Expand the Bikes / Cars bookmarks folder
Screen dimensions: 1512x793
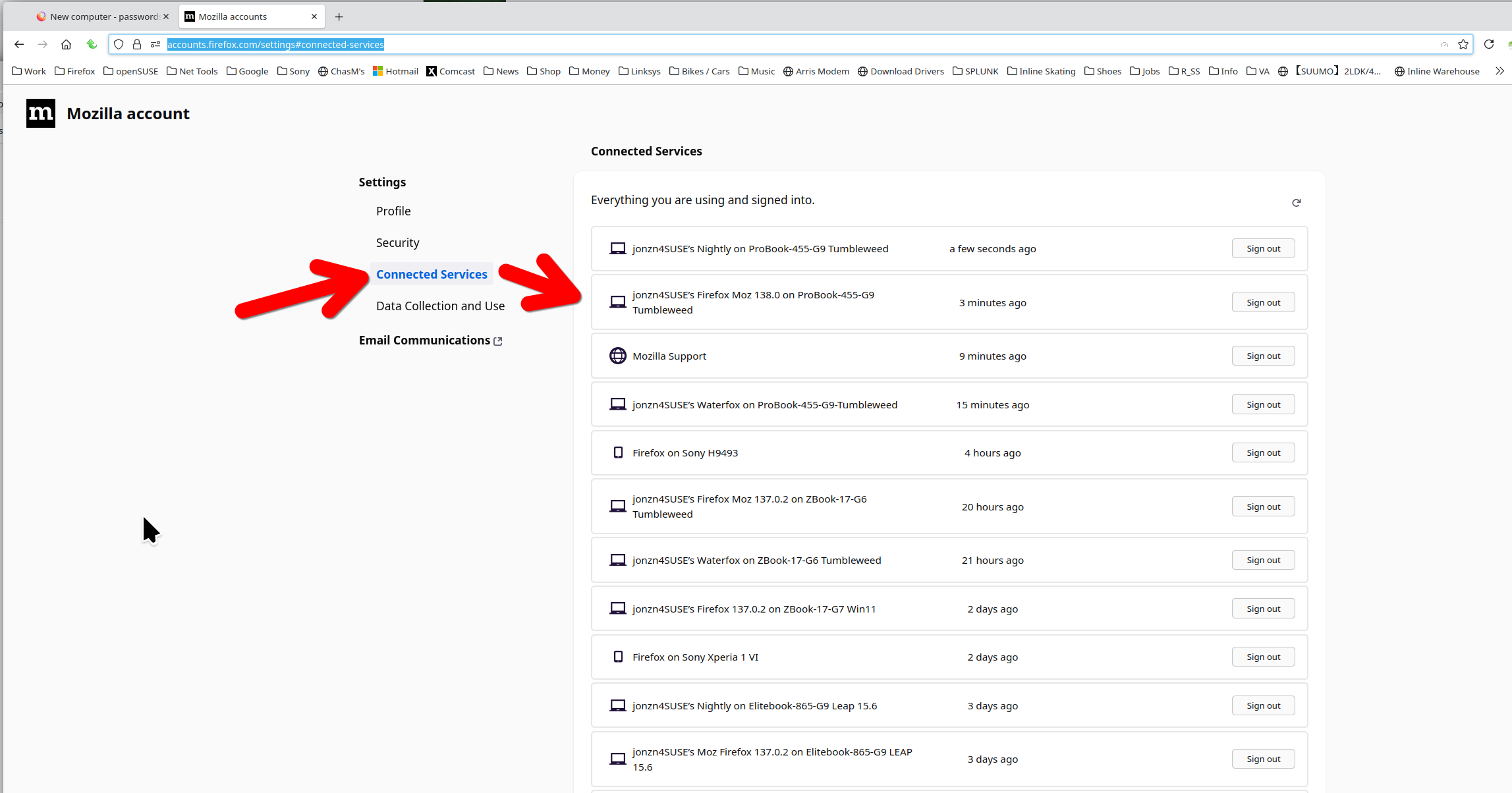pos(699,71)
